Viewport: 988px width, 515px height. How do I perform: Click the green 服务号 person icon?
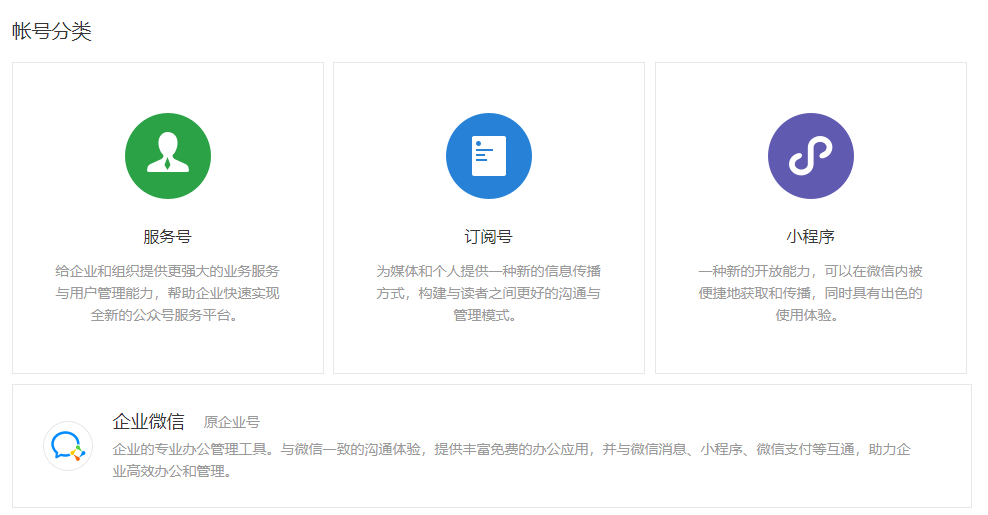pyautogui.click(x=168, y=156)
